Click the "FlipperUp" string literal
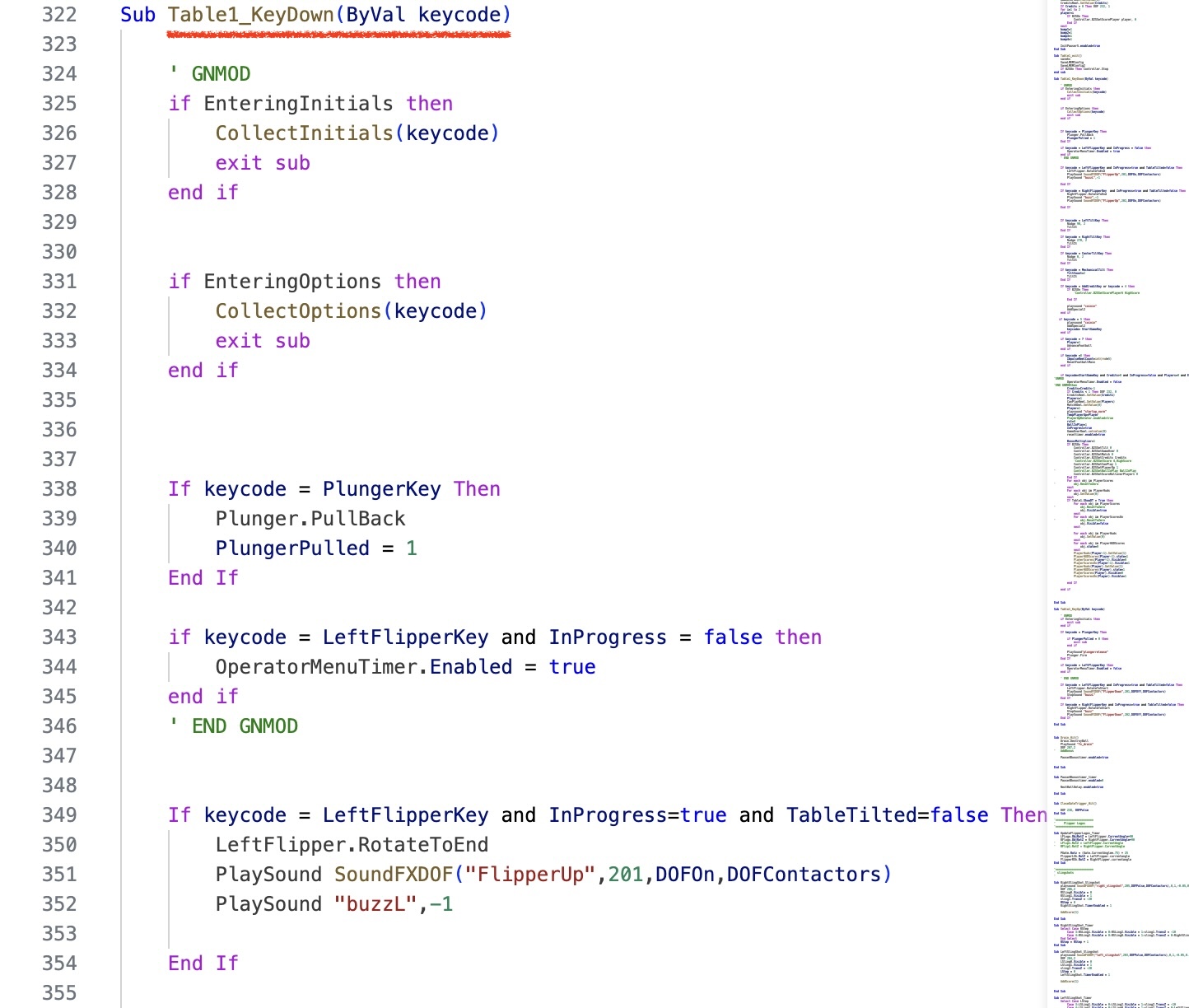Image resolution: width=1189 pixels, height=1008 pixels. point(530,875)
